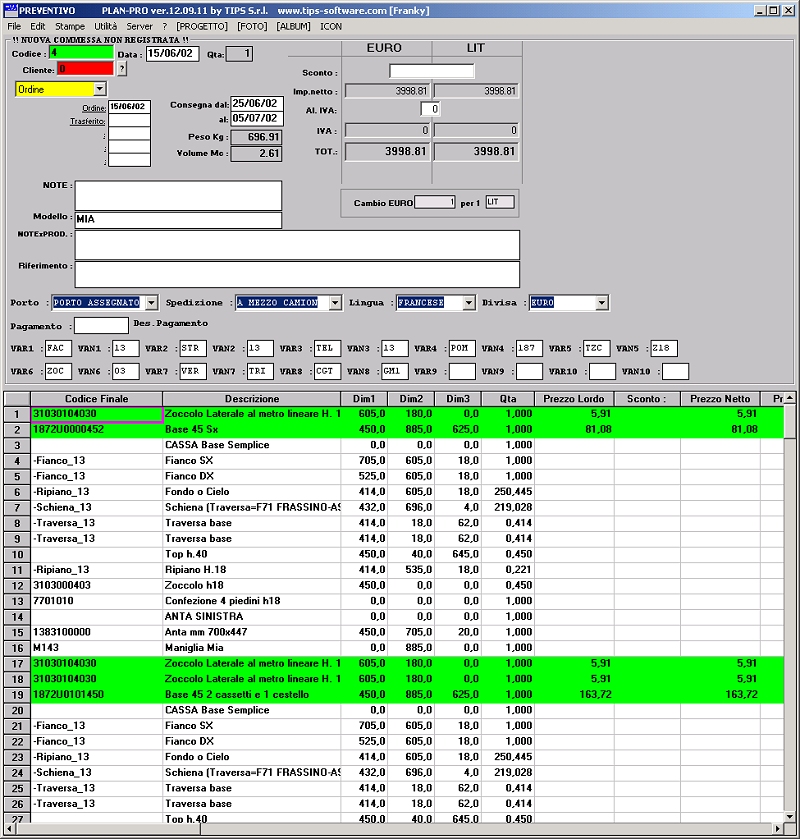Click the NOTExPROD. text area

point(297,245)
